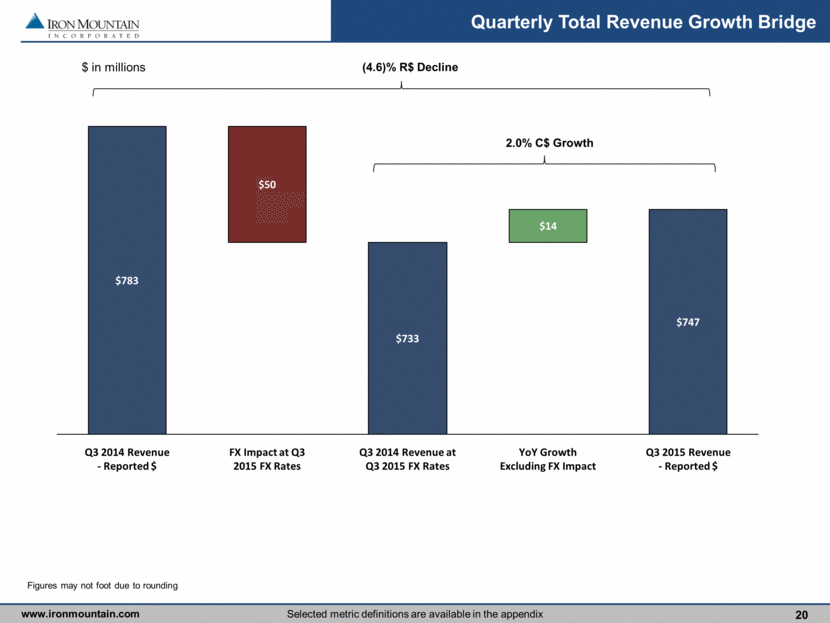
Task: Click the slide page number 20
Action: coord(800,613)
